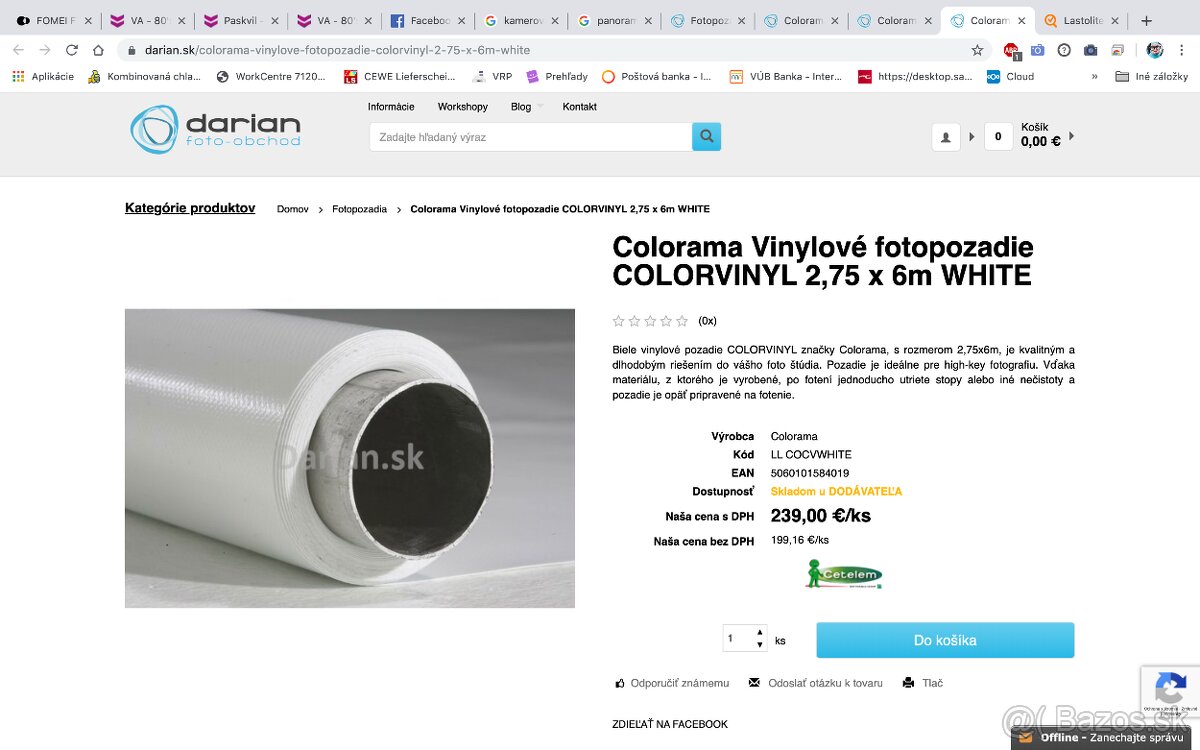Add product with Do košíka button
Viewport: 1200px width, 750px height.
(x=945, y=640)
